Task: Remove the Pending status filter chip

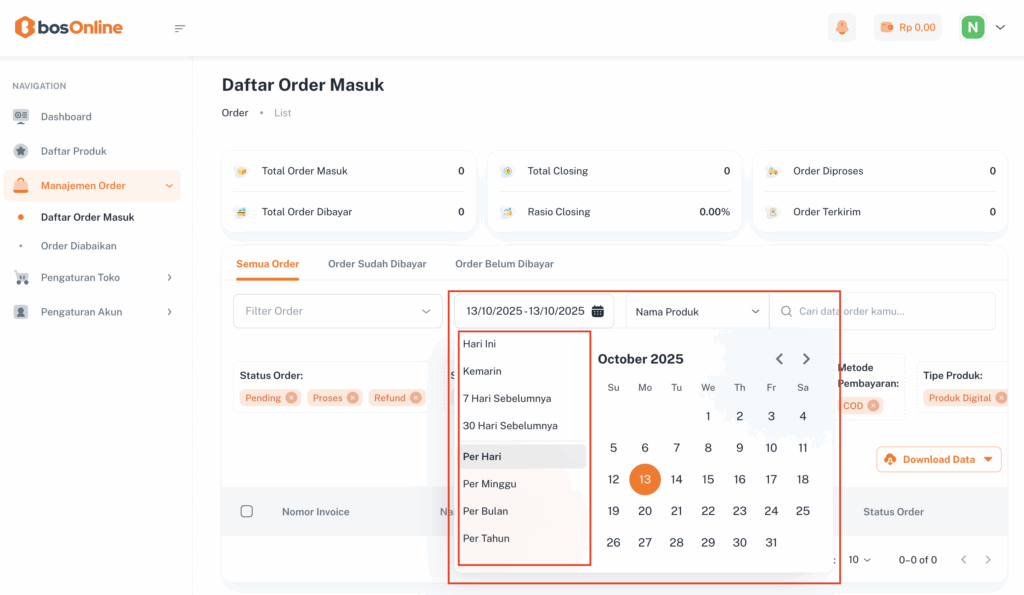Action: point(291,398)
